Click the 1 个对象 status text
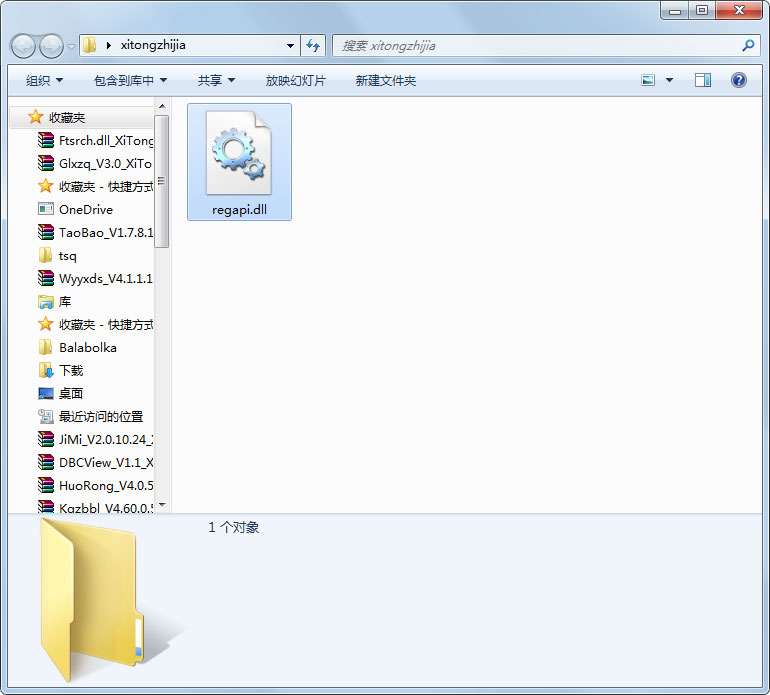The height and width of the screenshot is (695, 770). tap(234, 528)
